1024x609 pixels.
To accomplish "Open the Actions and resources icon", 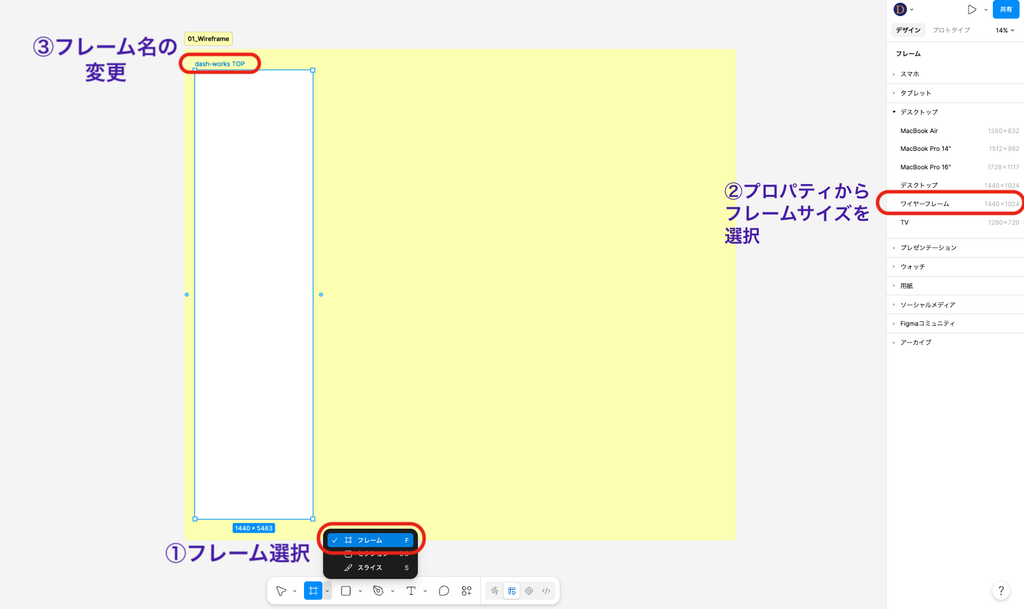I will click(x=466, y=591).
